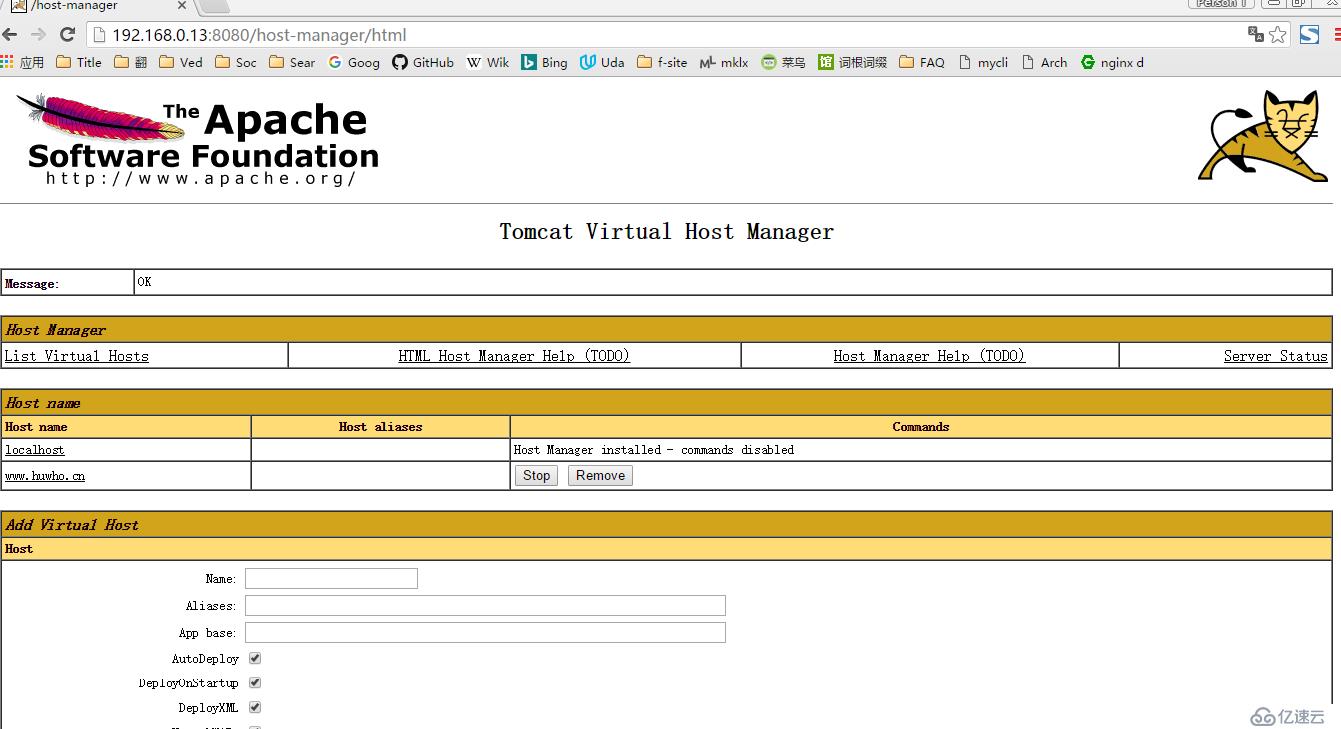This screenshot has height=729, width=1341.
Task: Open the f-site bookmark folder
Action: point(662,62)
